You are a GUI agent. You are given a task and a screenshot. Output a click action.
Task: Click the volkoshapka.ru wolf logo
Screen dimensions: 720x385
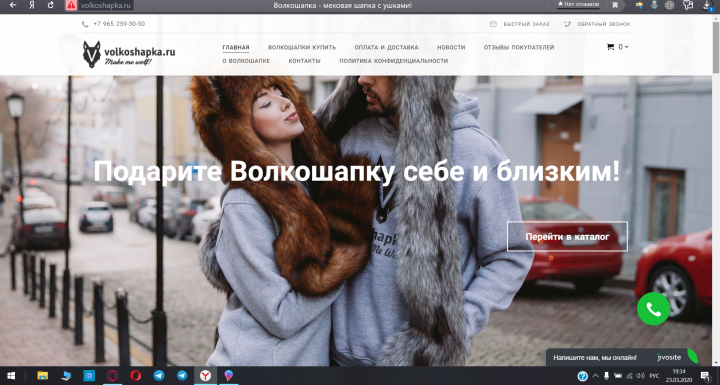pyautogui.click(x=129, y=54)
